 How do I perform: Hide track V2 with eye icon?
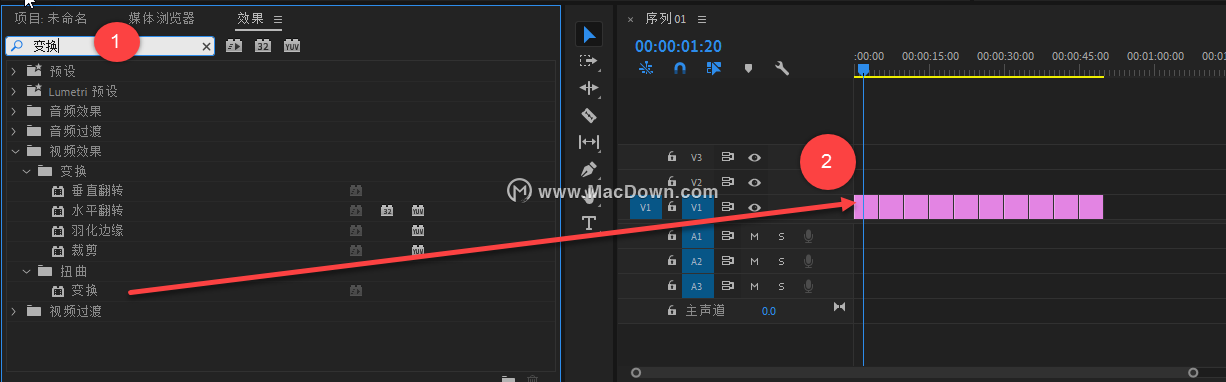[x=755, y=182]
